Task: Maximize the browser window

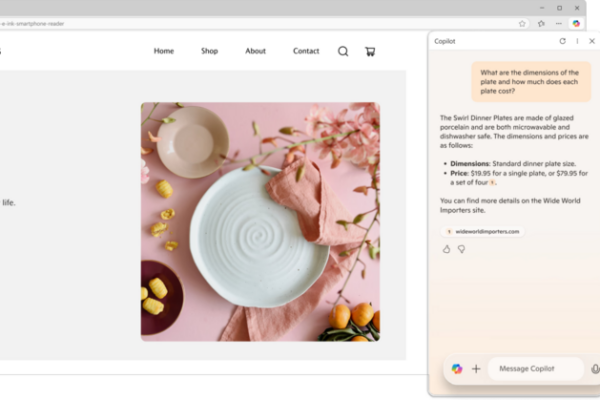Action: 559,8
